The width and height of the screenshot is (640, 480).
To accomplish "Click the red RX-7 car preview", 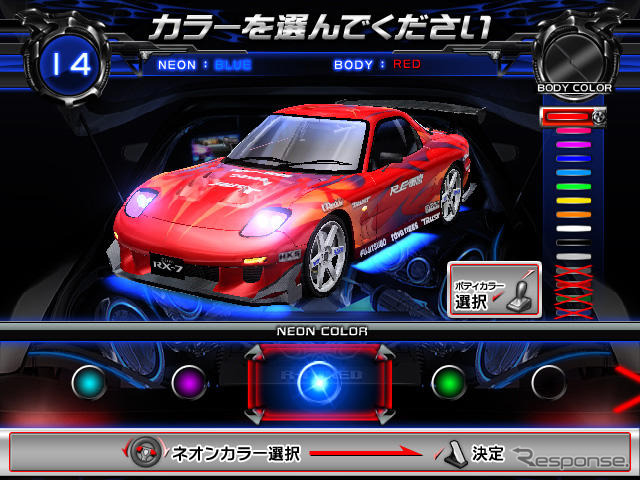I will 296,202.
